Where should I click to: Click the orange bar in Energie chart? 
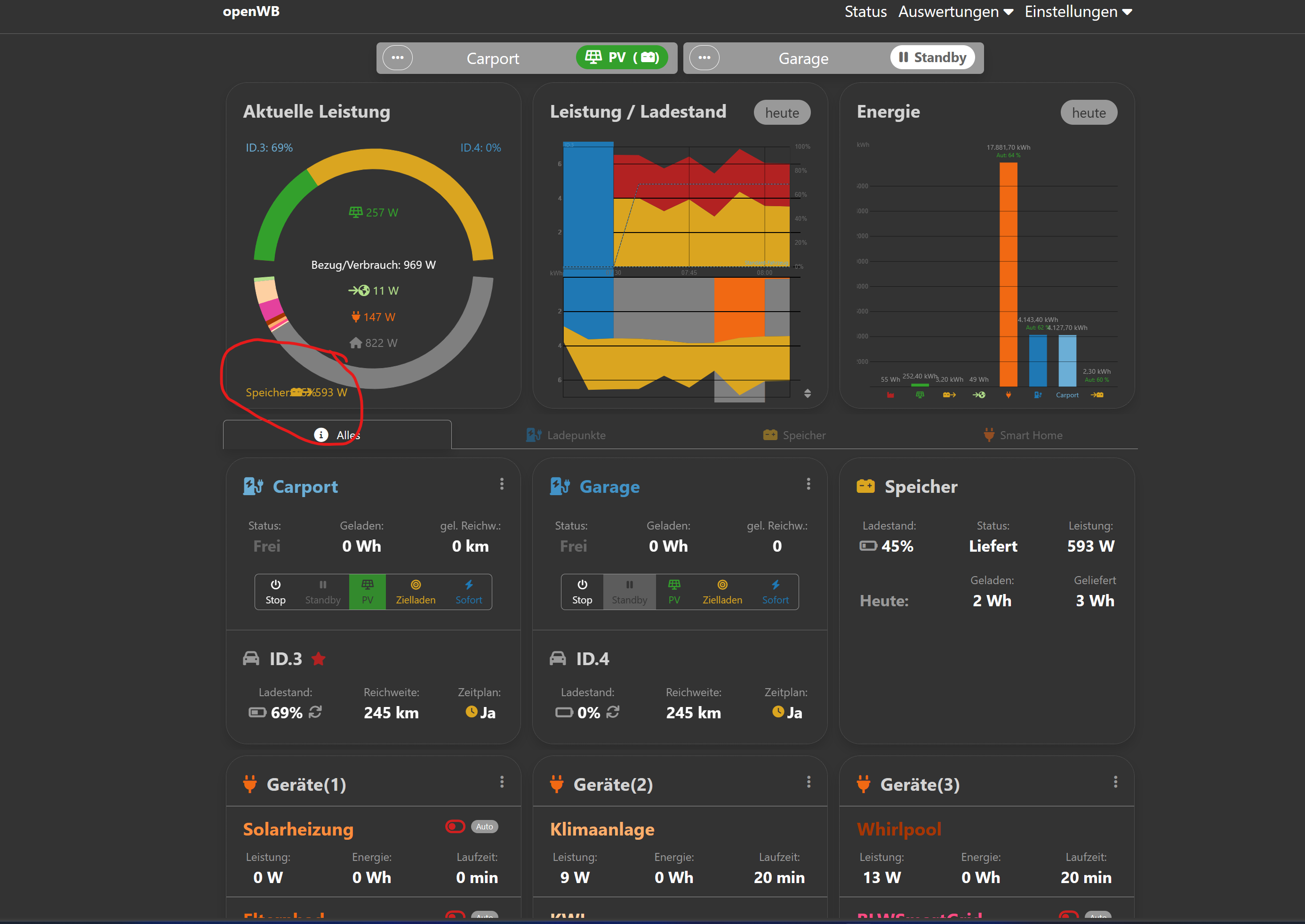coord(1008,273)
